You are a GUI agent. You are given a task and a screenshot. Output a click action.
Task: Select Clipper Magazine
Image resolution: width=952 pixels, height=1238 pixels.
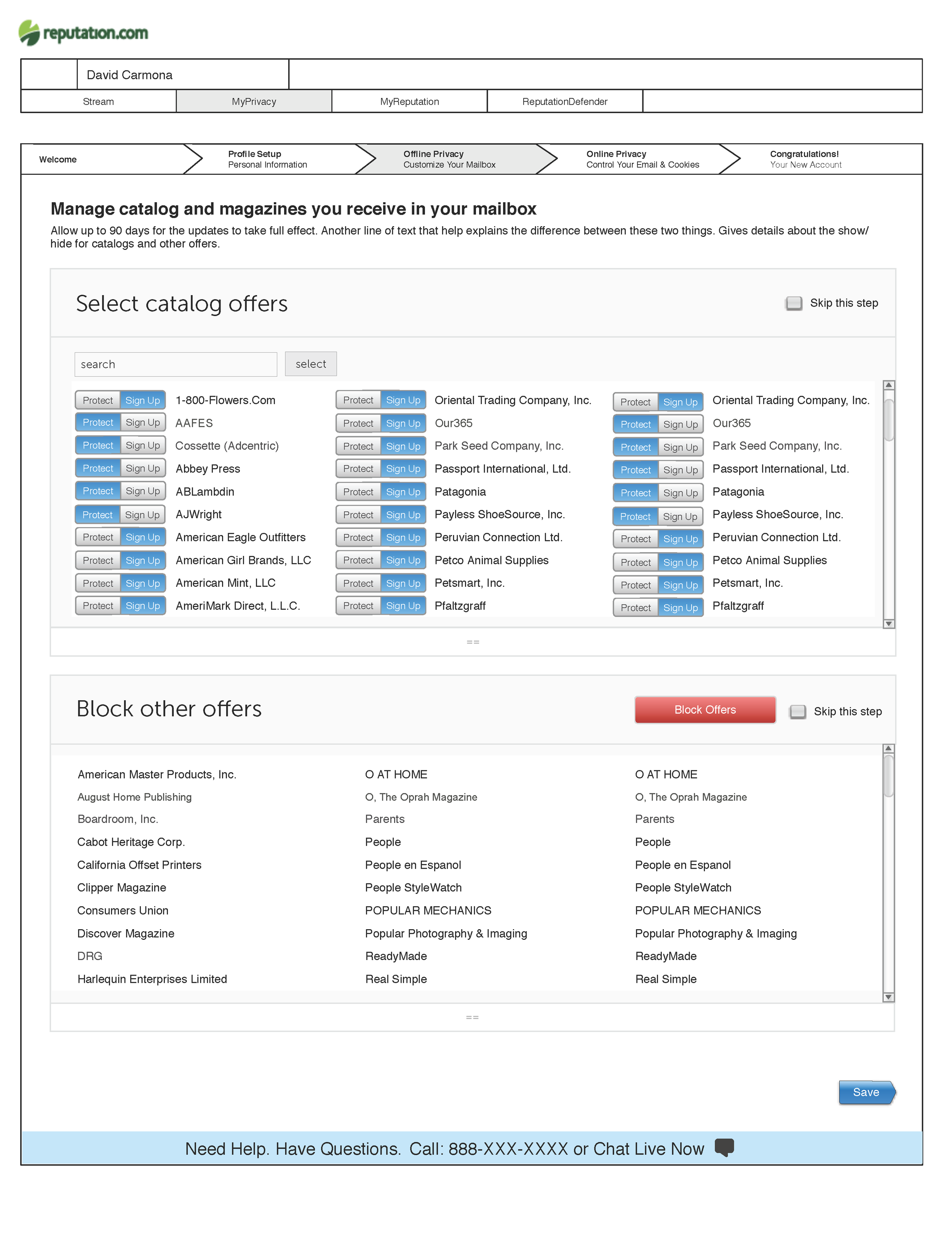122,887
